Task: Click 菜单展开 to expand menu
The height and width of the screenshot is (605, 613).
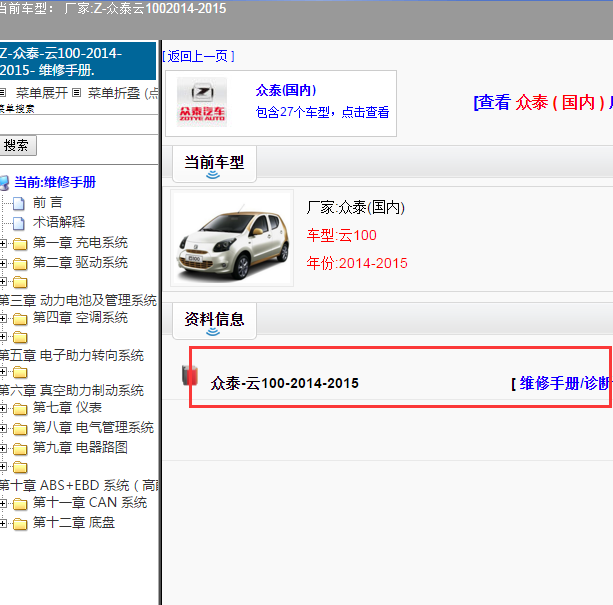Action: (42, 93)
